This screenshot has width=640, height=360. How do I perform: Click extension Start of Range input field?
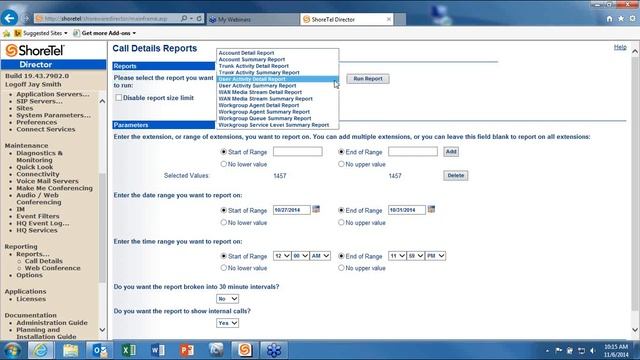point(298,151)
